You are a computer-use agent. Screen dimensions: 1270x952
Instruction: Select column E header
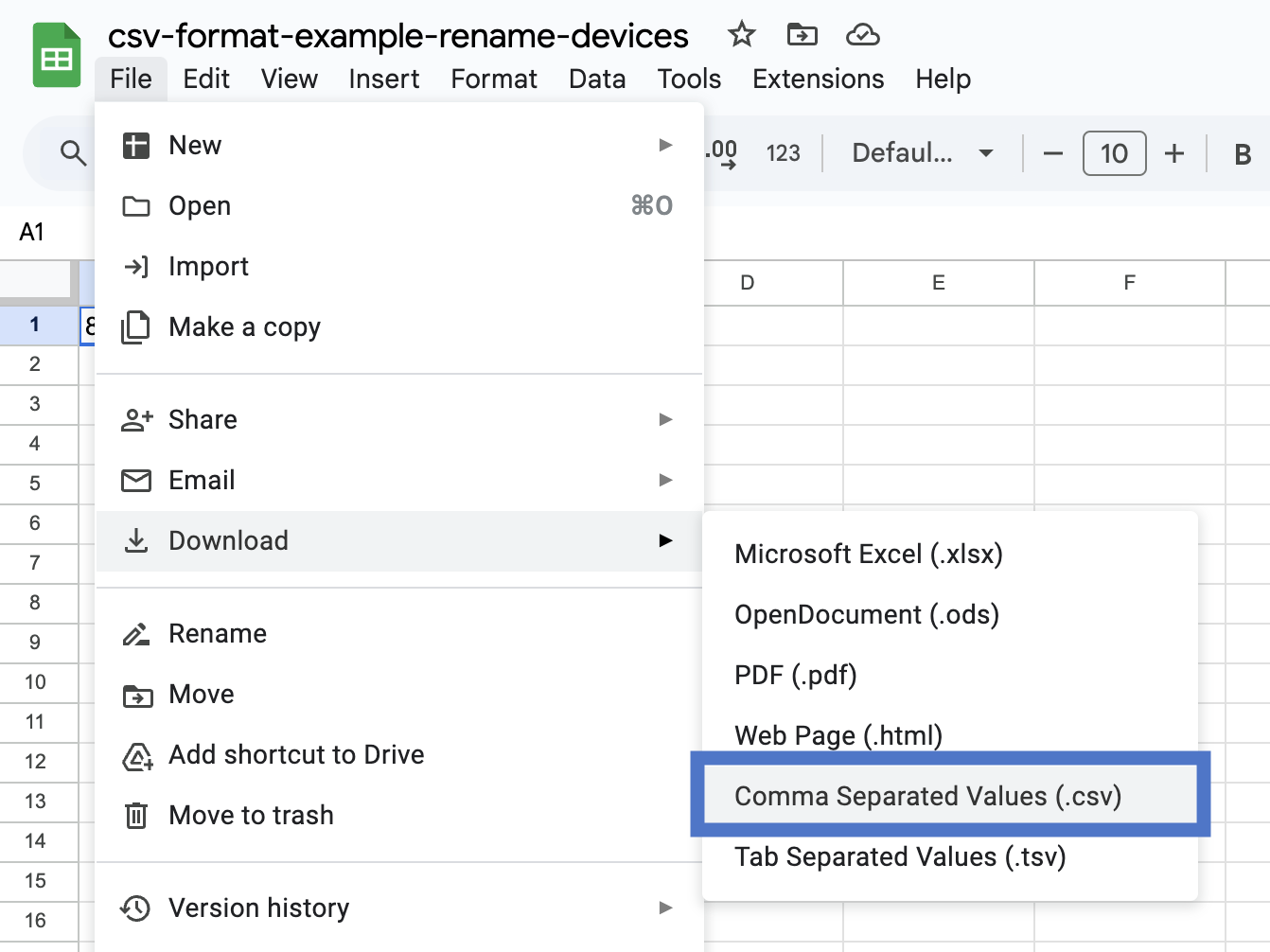coord(938,283)
